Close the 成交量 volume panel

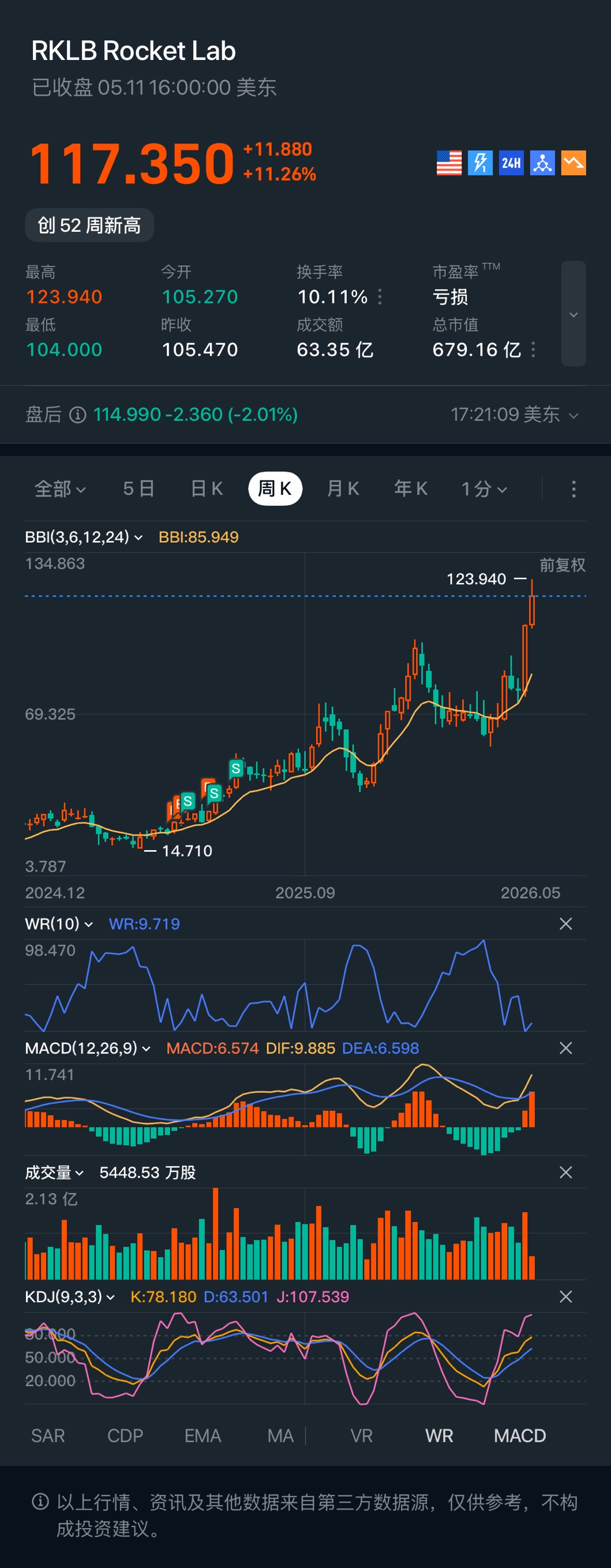pos(565,1172)
